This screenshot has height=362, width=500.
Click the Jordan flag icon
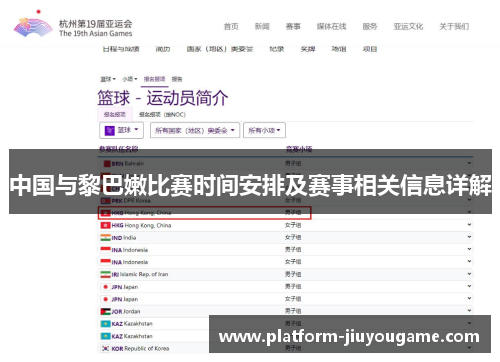105,311
